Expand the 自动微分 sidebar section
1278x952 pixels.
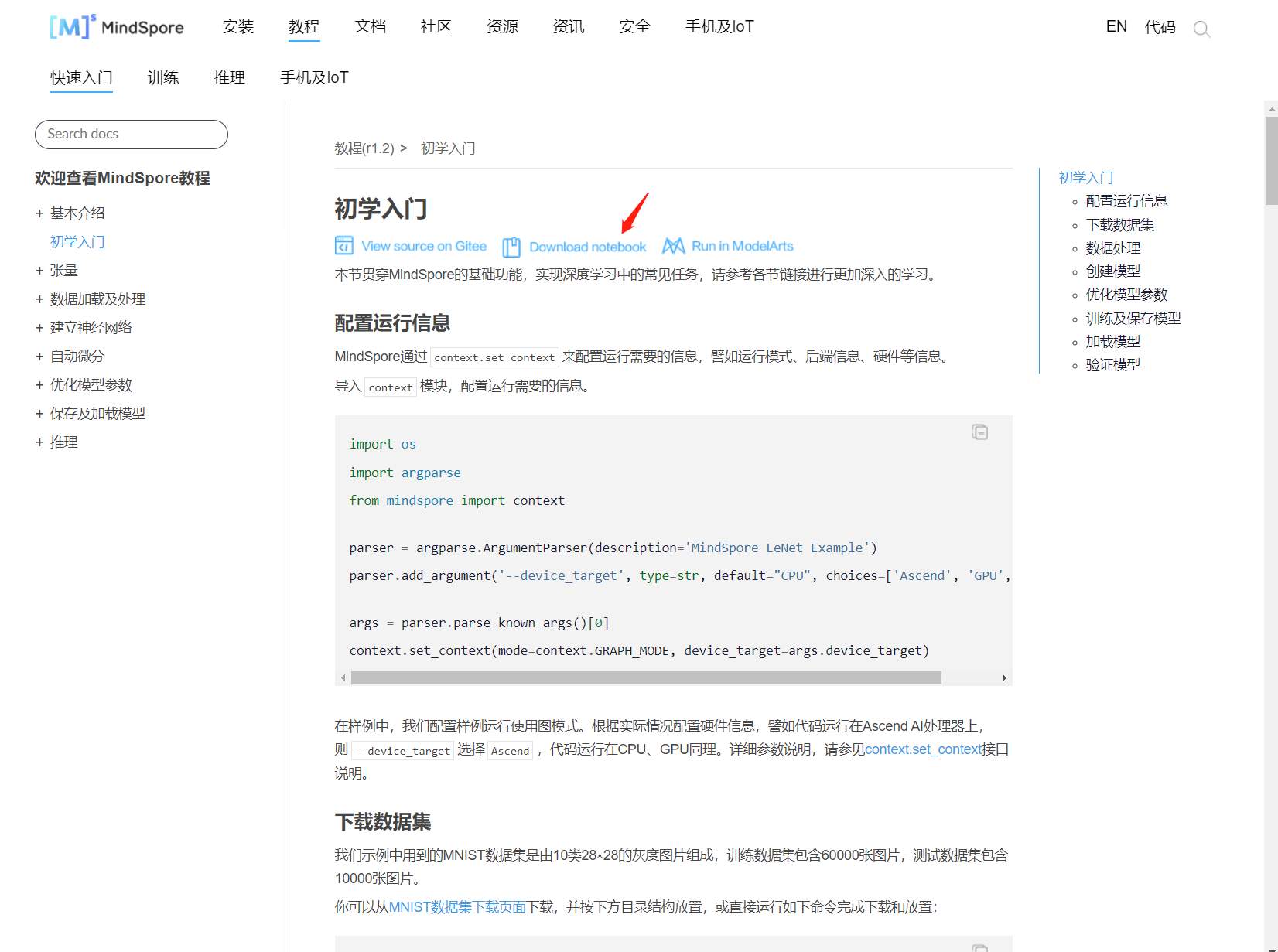39,357
